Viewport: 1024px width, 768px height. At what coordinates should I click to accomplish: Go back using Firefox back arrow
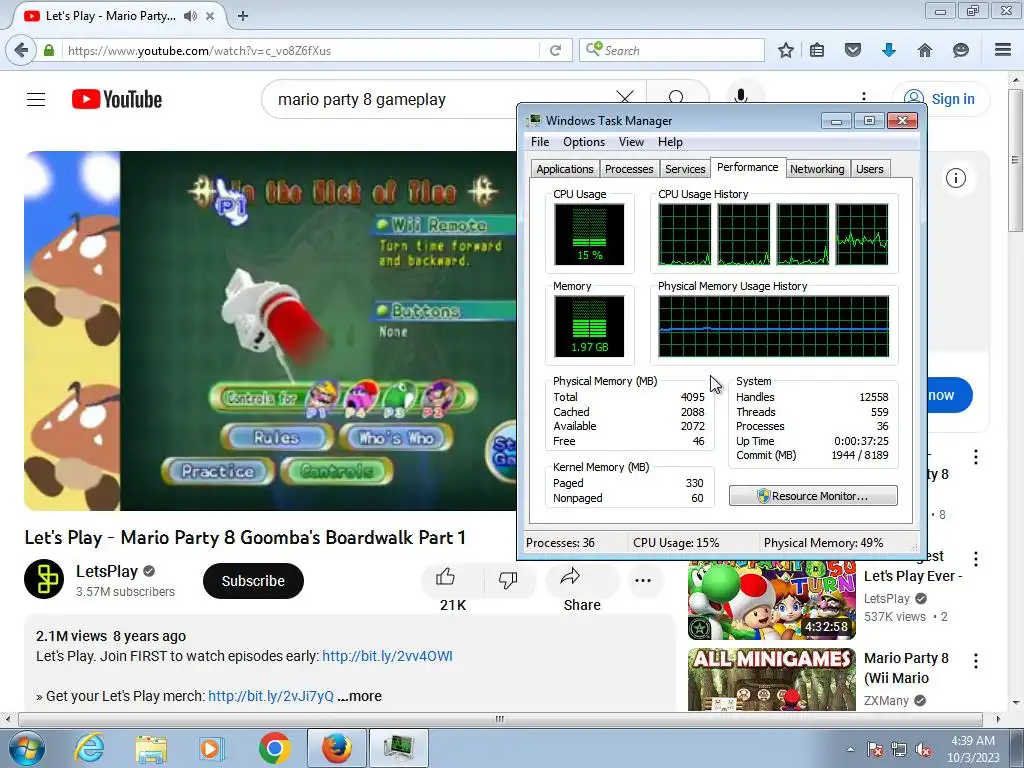point(21,50)
